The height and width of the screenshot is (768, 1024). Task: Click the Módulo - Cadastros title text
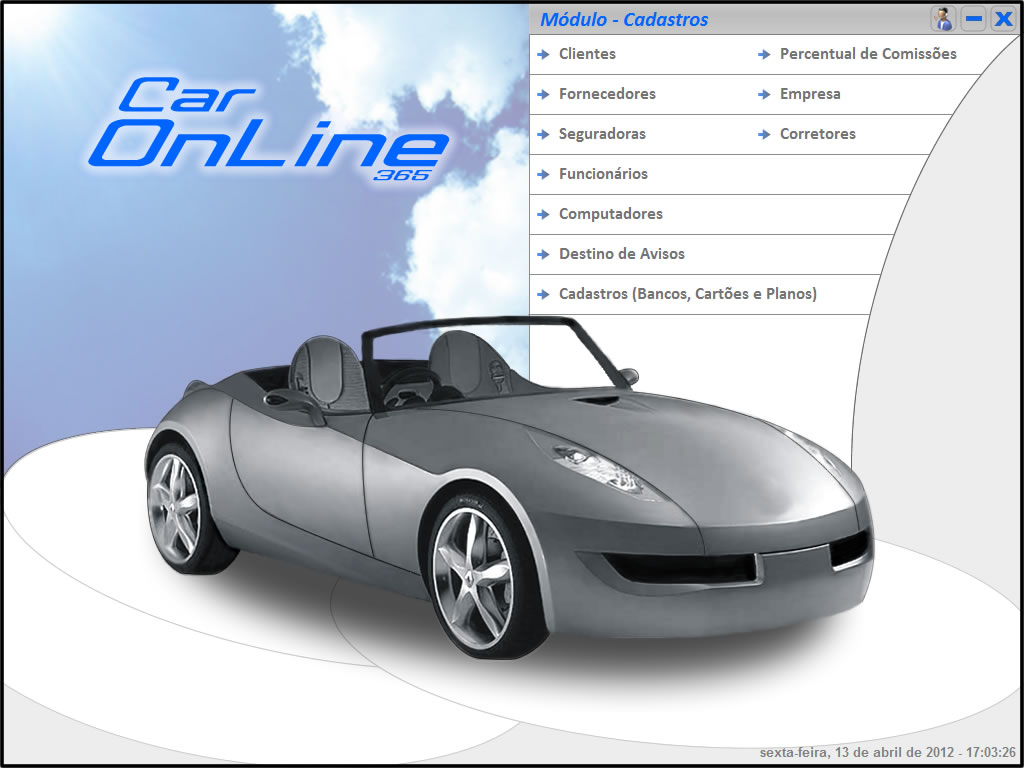pos(624,20)
